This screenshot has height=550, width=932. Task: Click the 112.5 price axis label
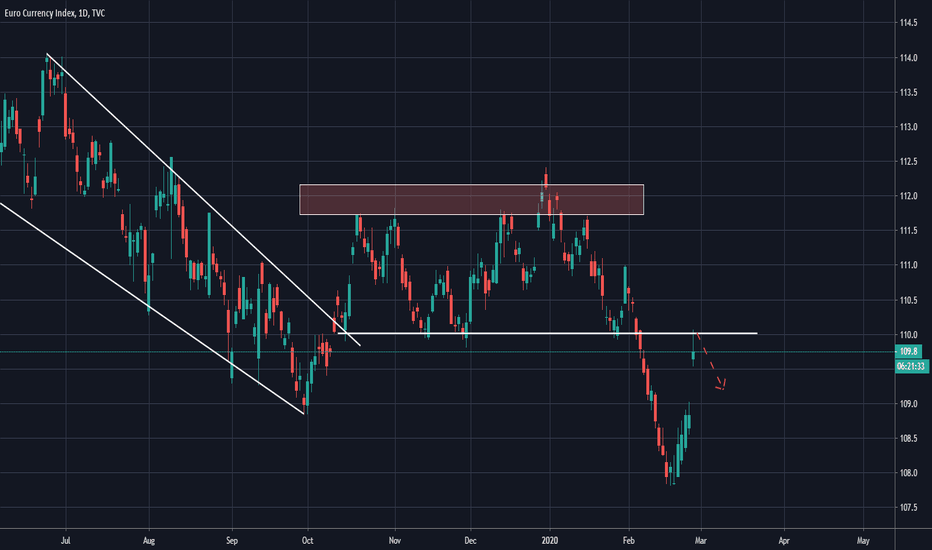[x=908, y=162]
